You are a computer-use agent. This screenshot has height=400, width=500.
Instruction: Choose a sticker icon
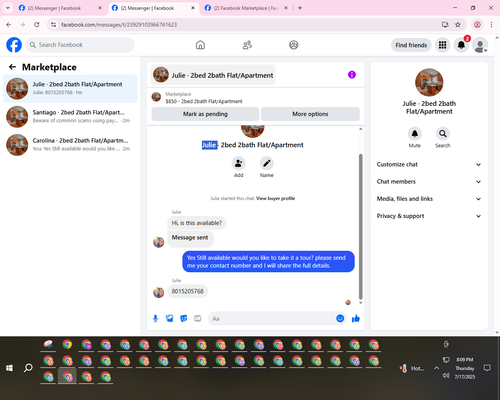[184, 319]
